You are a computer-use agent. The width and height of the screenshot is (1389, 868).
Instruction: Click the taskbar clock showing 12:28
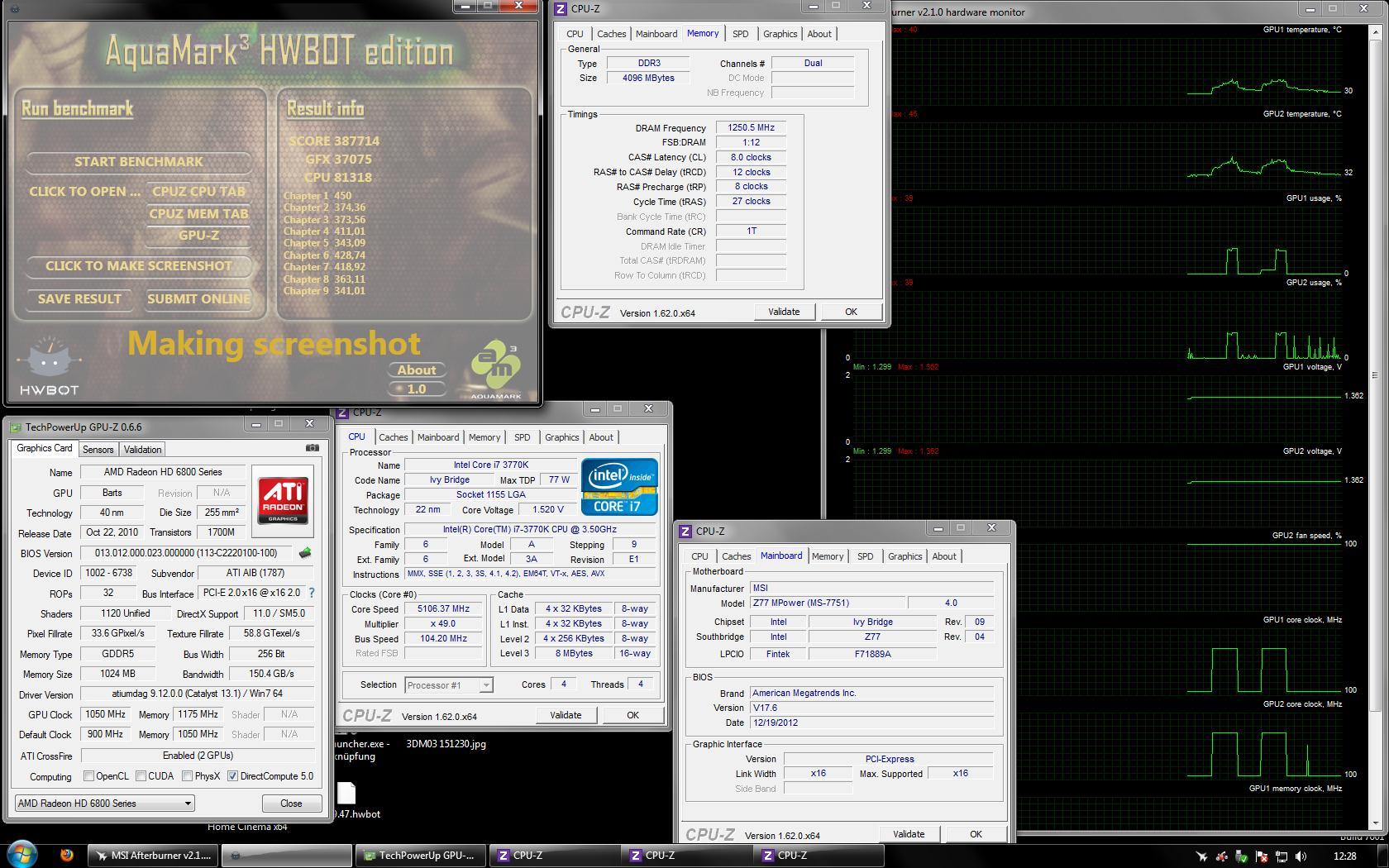[x=1344, y=856]
